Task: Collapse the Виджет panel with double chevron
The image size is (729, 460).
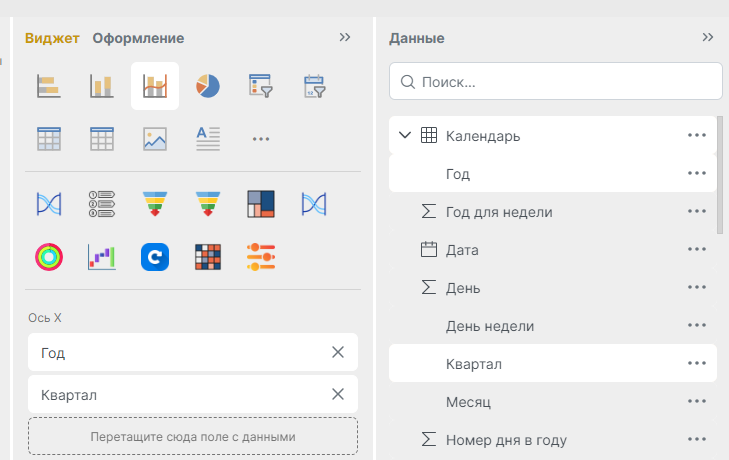Action: pos(345,37)
